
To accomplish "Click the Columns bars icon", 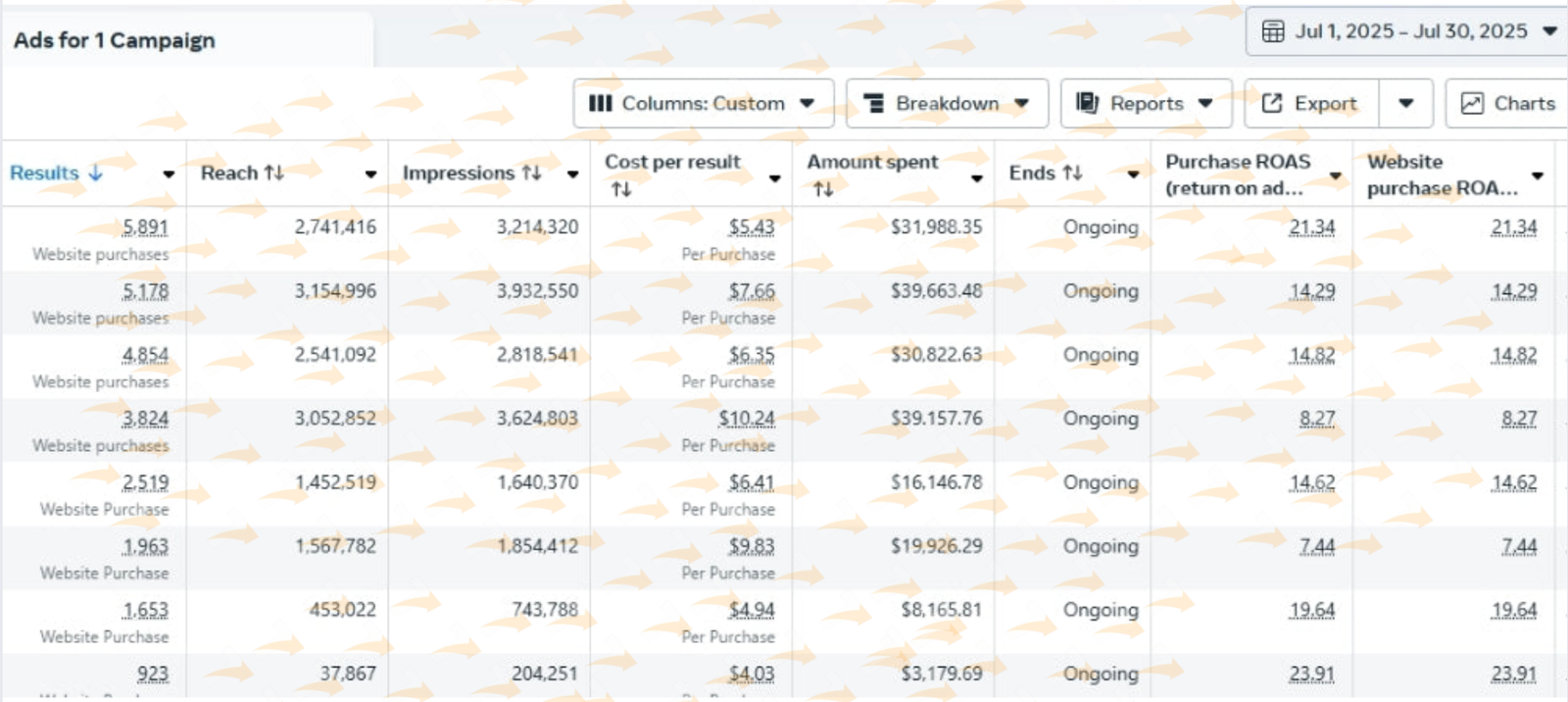I will point(600,103).
